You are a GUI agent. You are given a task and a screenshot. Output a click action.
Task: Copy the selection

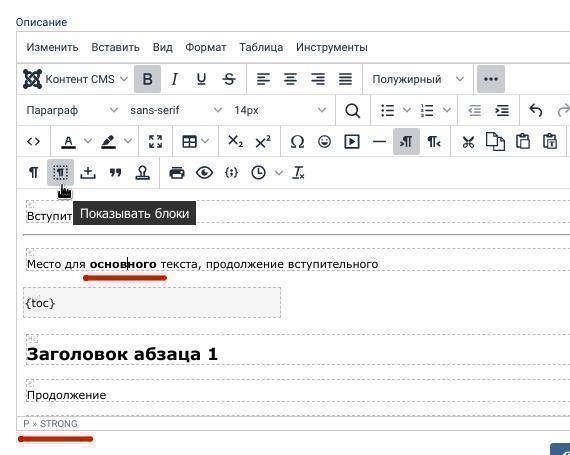tap(495, 141)
